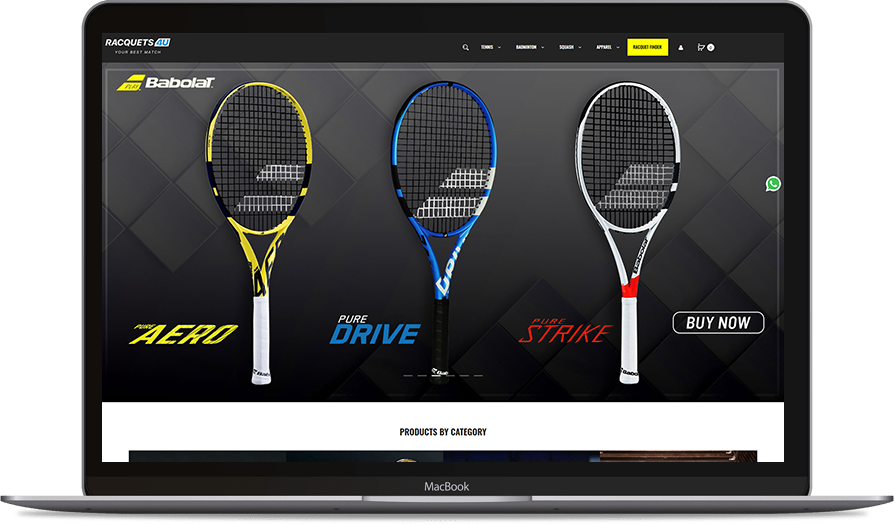This screenshot has width=894, height=524.
Task: Open the Tennis menu item
Action: (x=487, y=47)
